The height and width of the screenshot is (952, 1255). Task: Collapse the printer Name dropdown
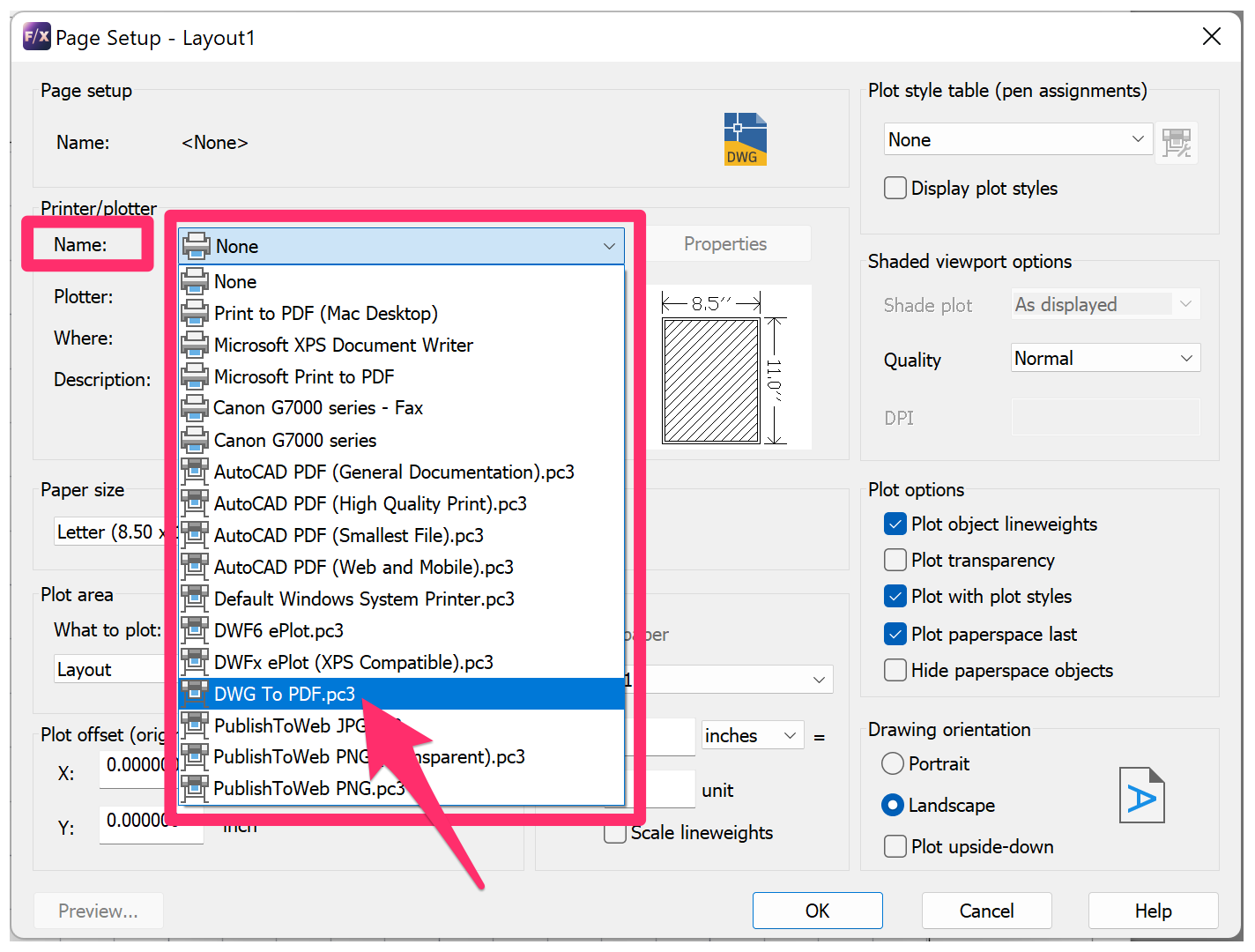point(609,246)
